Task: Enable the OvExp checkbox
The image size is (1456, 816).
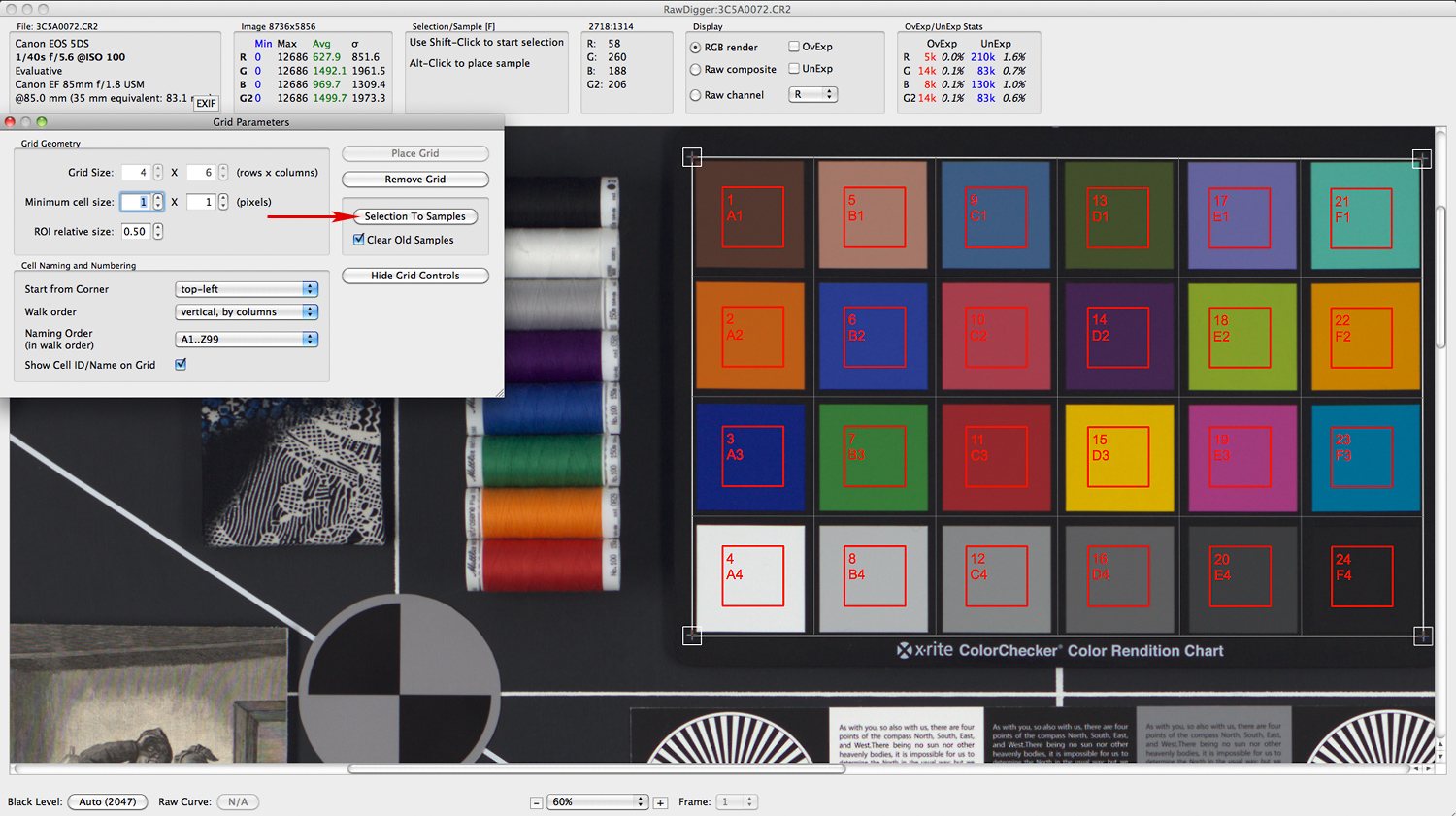Action: 794,47
